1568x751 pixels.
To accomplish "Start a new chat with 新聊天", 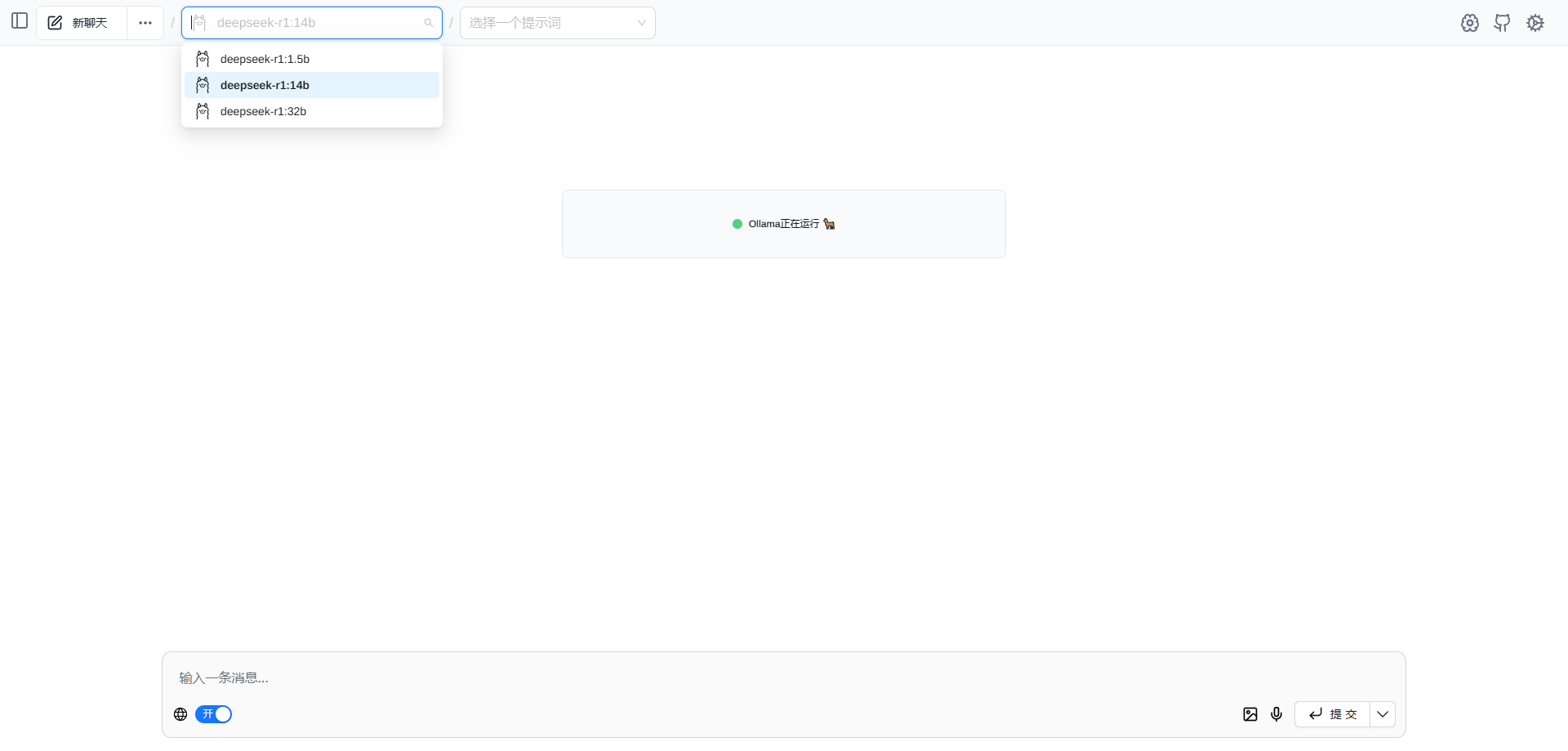I will coord(81,23).
